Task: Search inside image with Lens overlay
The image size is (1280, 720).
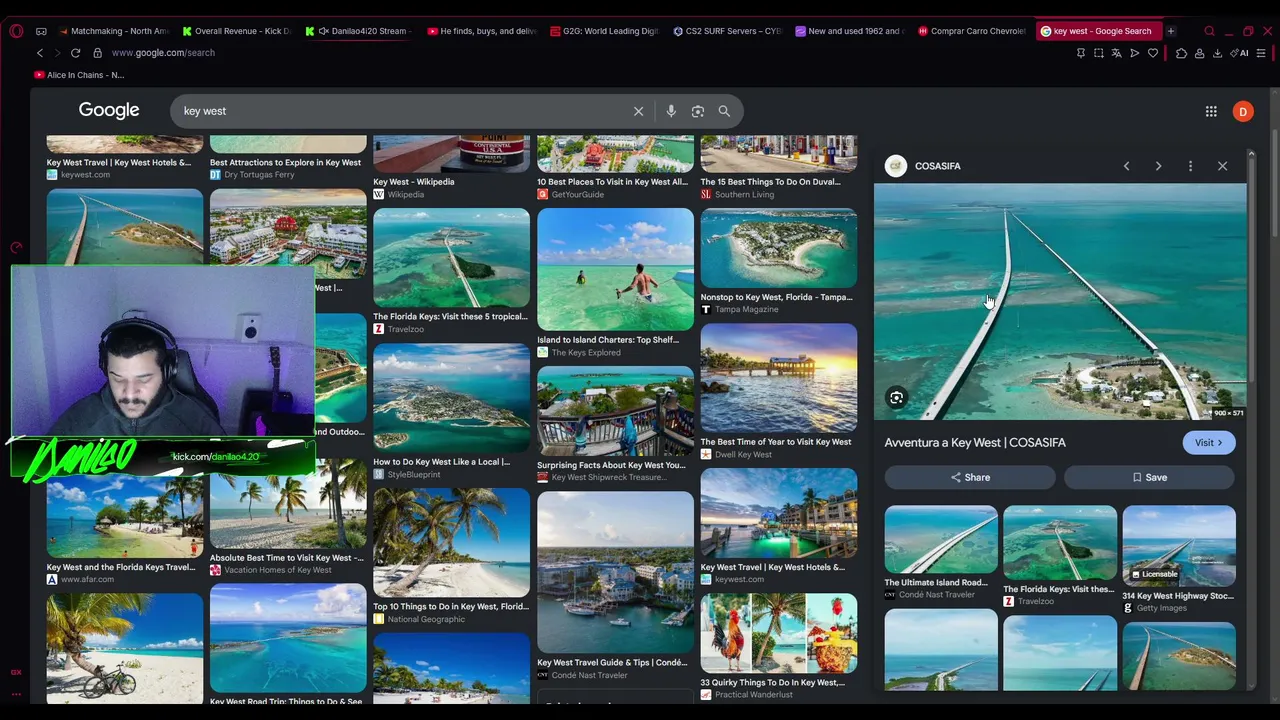Action: pos(896,398)
